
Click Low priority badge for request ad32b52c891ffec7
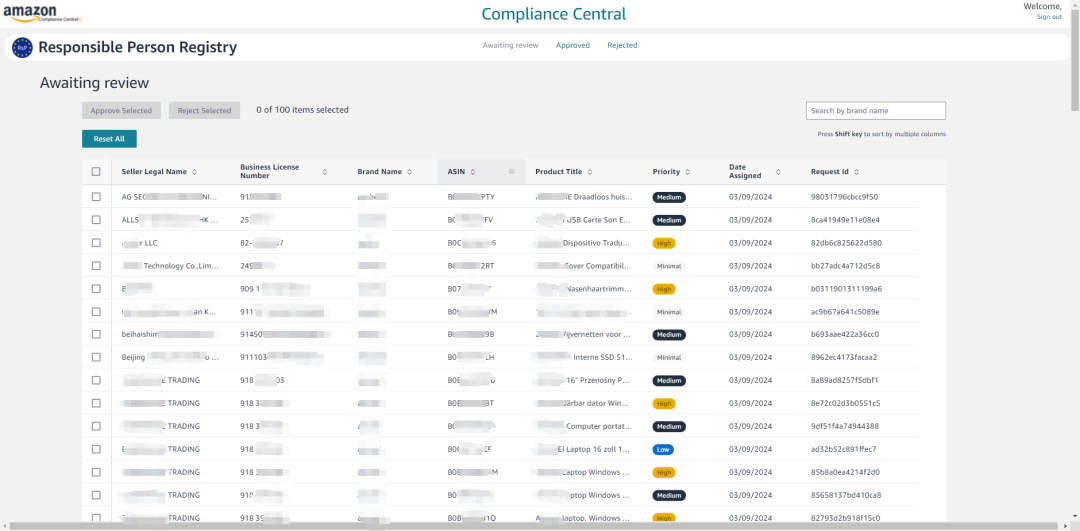[x=663, y=449]
